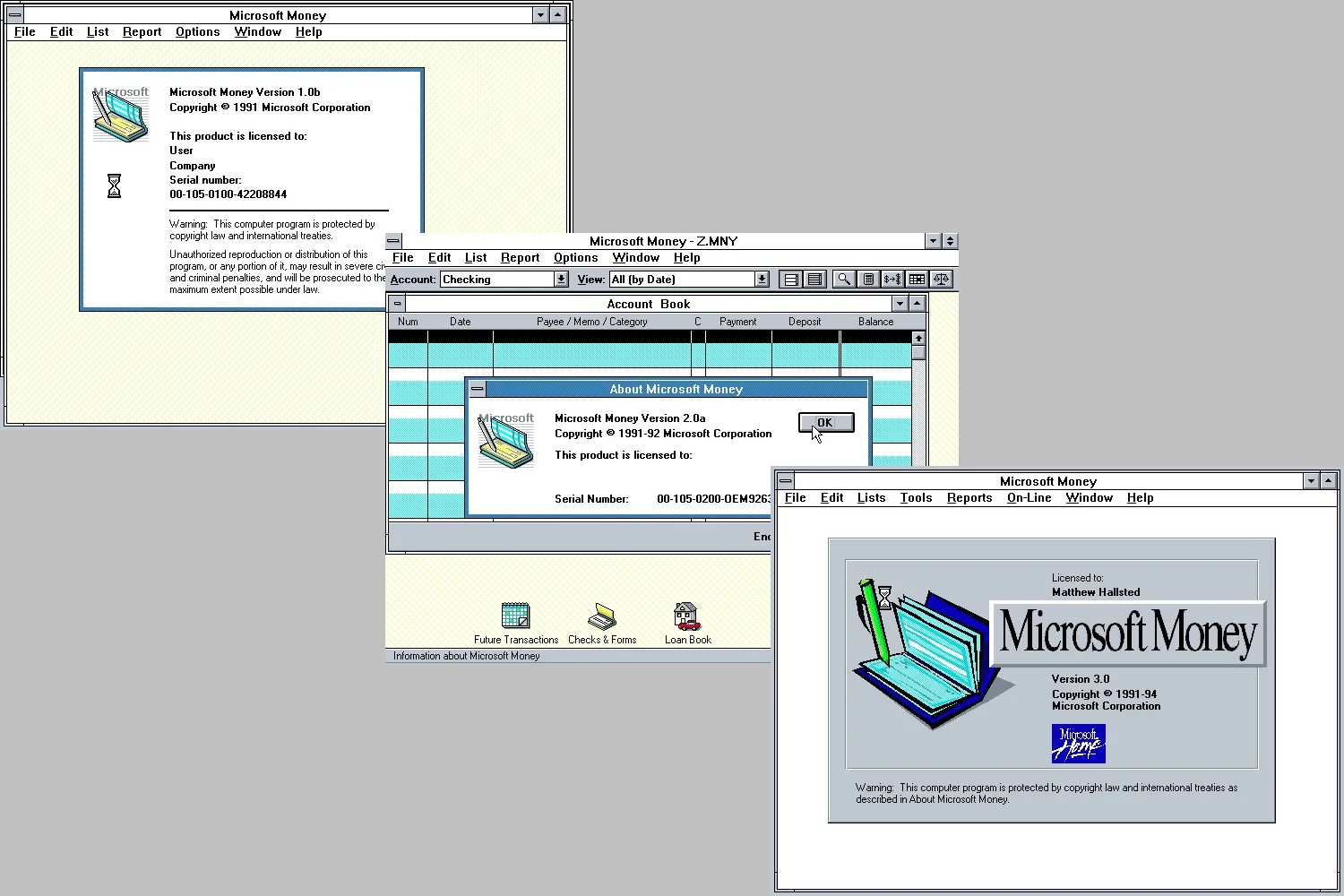The width and height of the screenshot is (1344, 896).
Task: Click the Payee / Memo / Category column header
Action: coord(592,322)
